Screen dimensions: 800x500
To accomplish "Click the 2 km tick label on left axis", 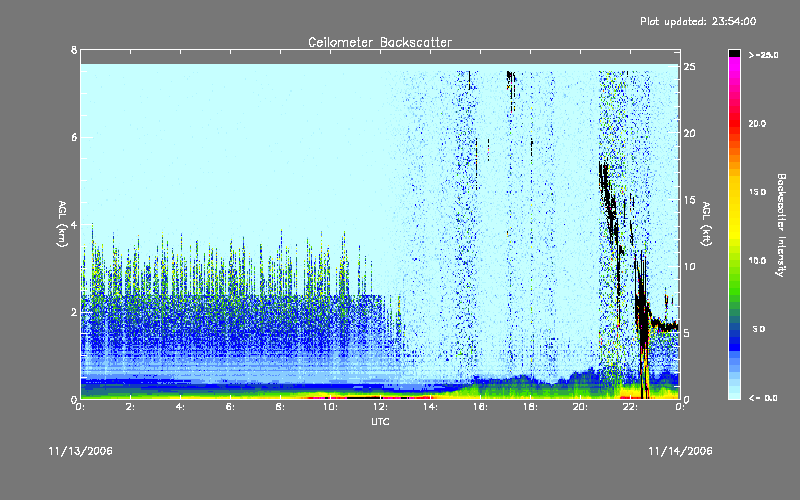I will (x=74, y=312).
